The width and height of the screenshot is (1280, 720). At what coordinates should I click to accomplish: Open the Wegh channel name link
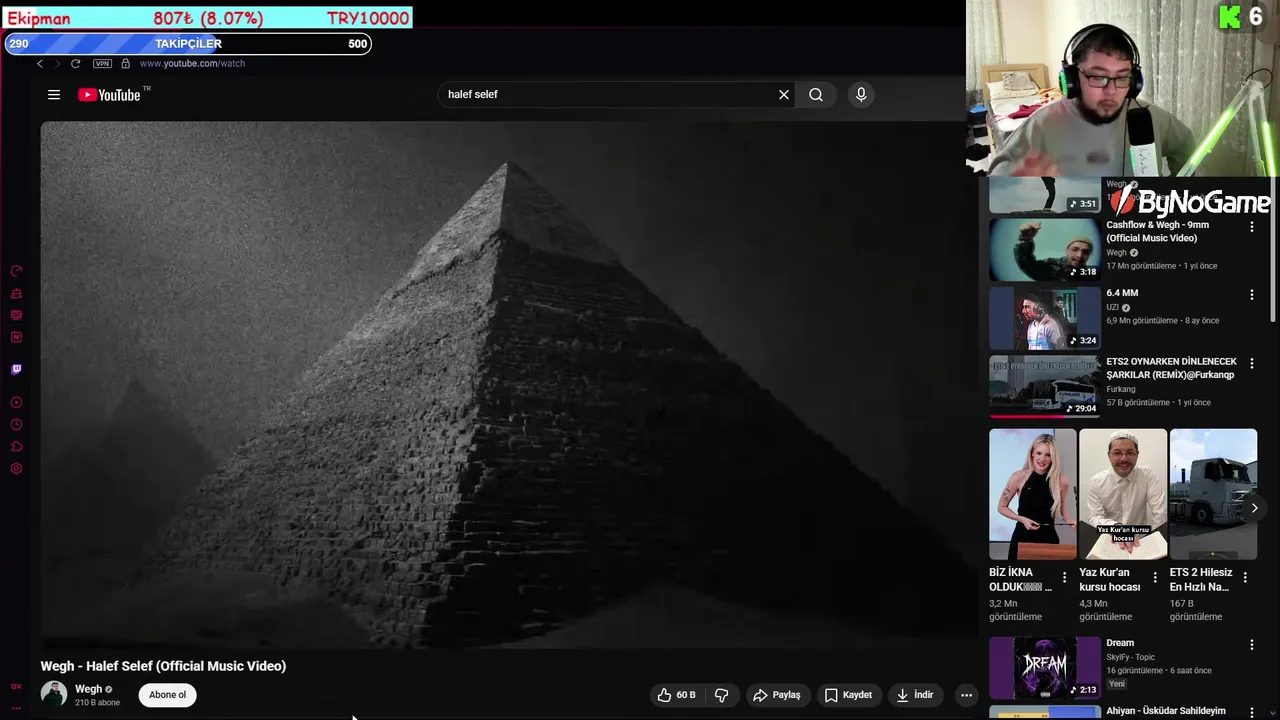point(89,689)
